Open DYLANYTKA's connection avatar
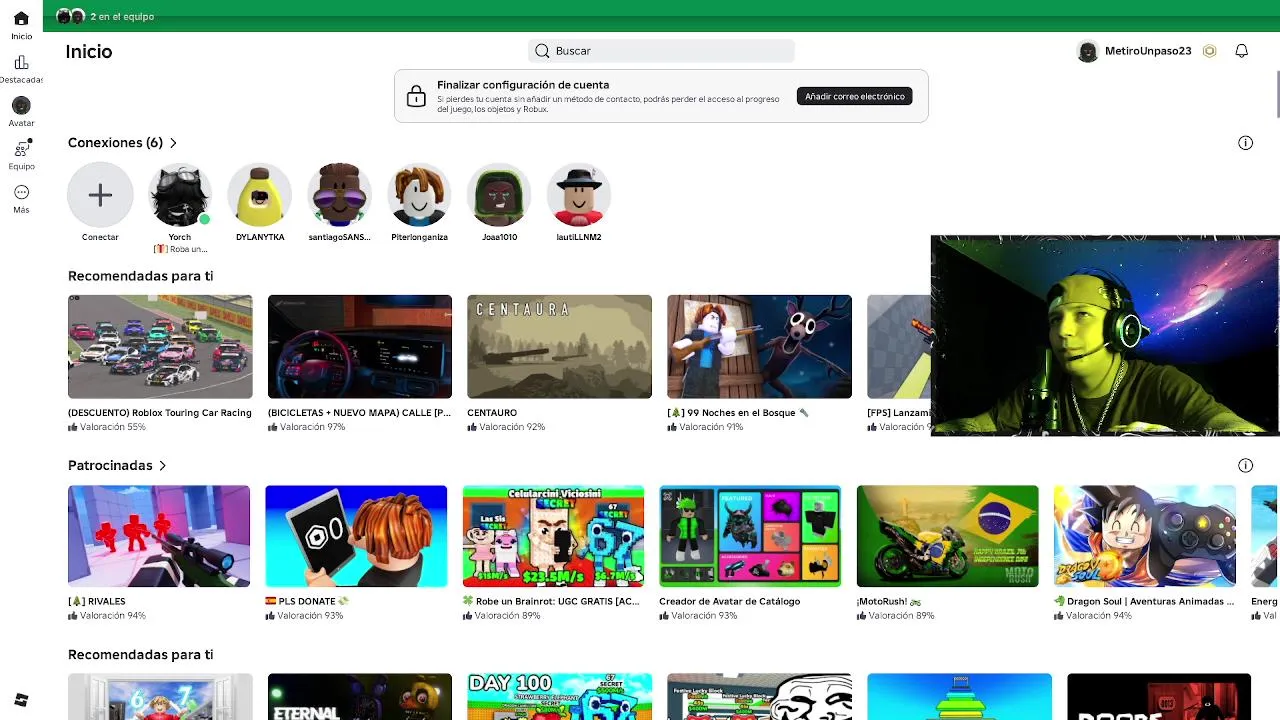 pos(260,195)
